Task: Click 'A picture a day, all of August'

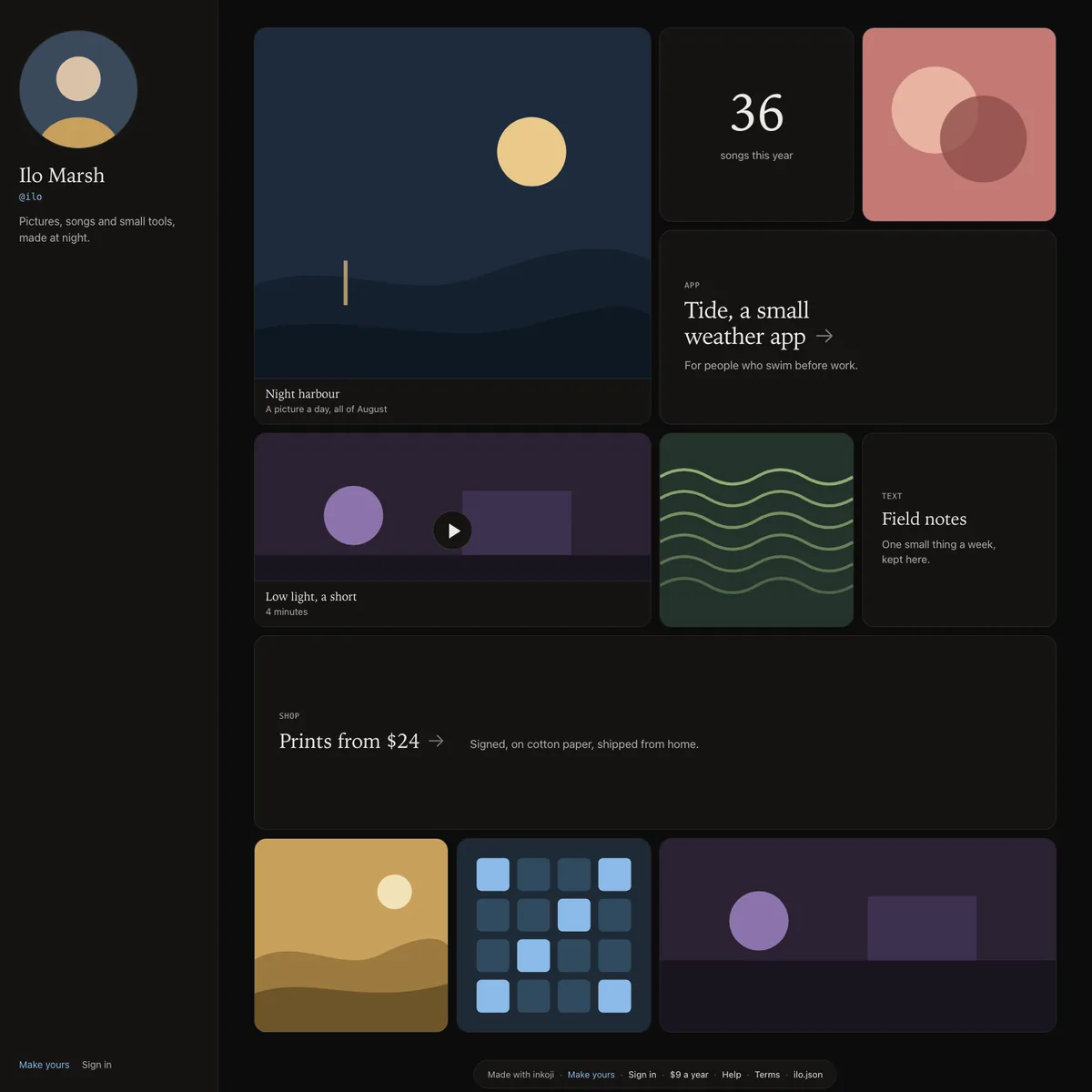Action: (x=326, y=409)
